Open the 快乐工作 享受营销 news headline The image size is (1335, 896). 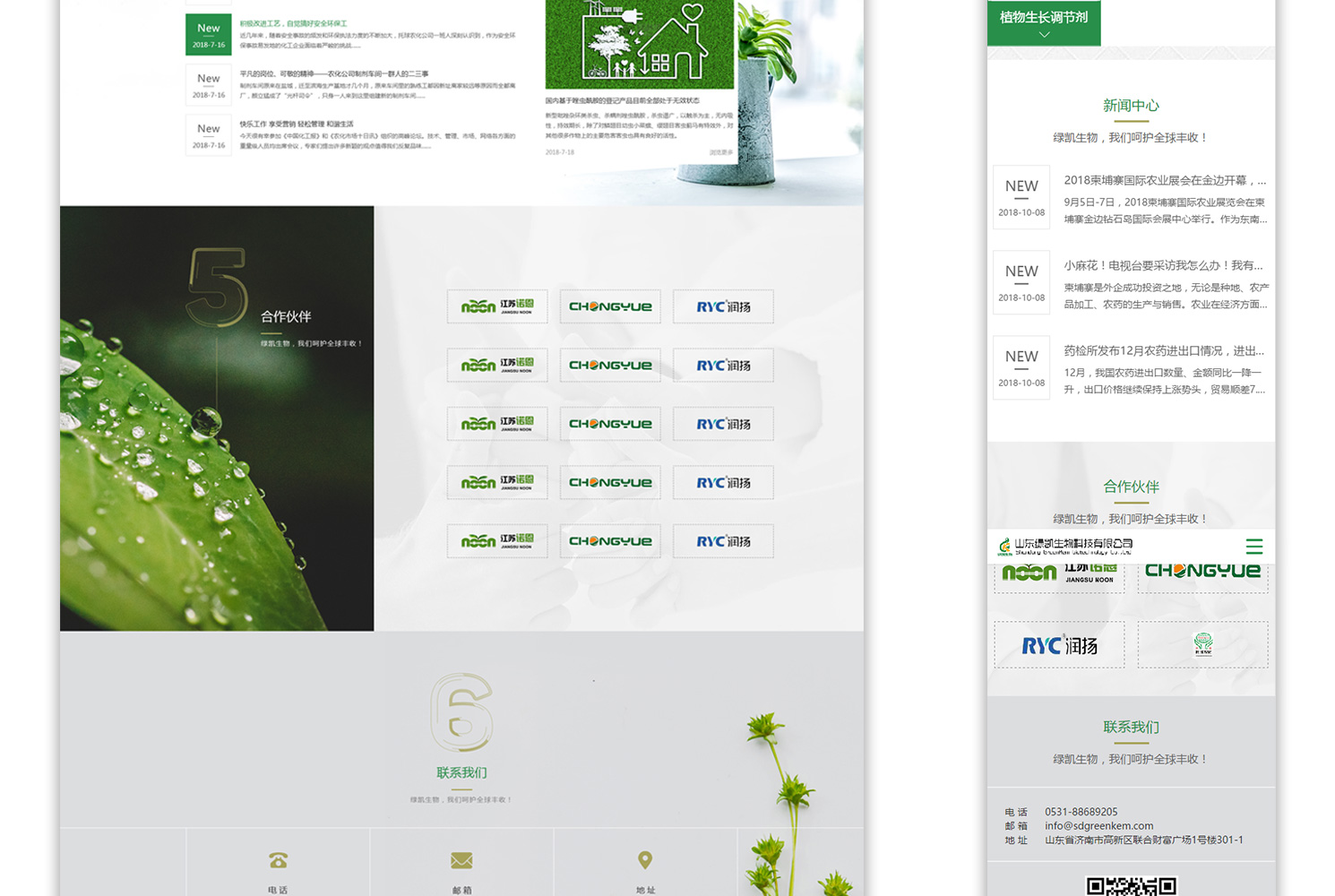point(297,124)
